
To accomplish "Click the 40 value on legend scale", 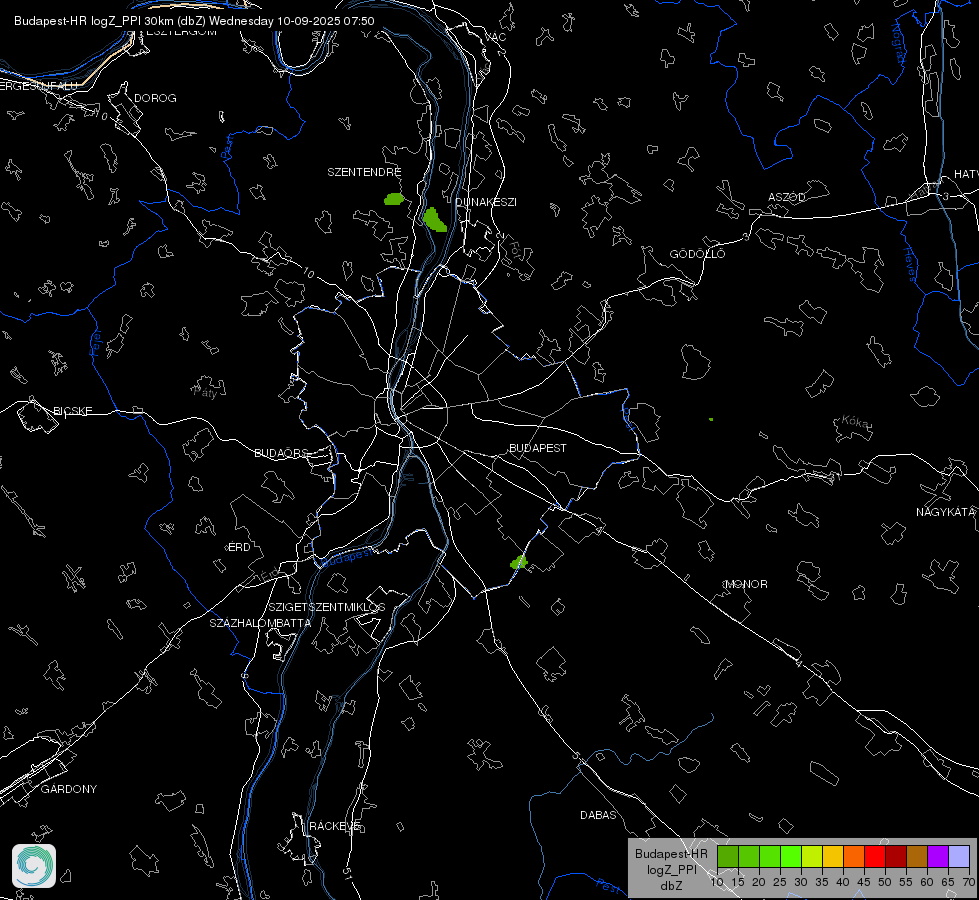I will coord(843,882).
